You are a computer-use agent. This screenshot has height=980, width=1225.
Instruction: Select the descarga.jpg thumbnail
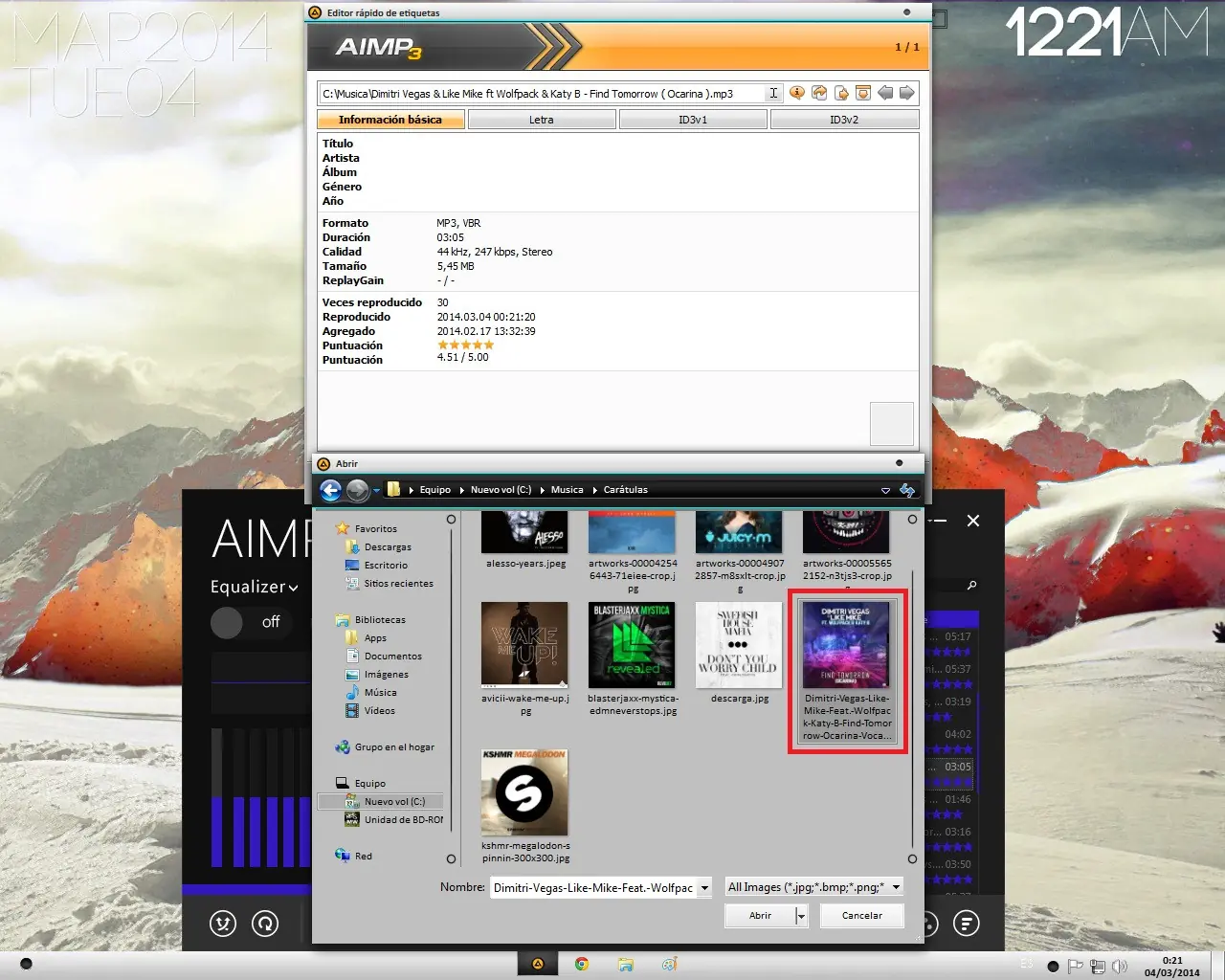[739, 645]
